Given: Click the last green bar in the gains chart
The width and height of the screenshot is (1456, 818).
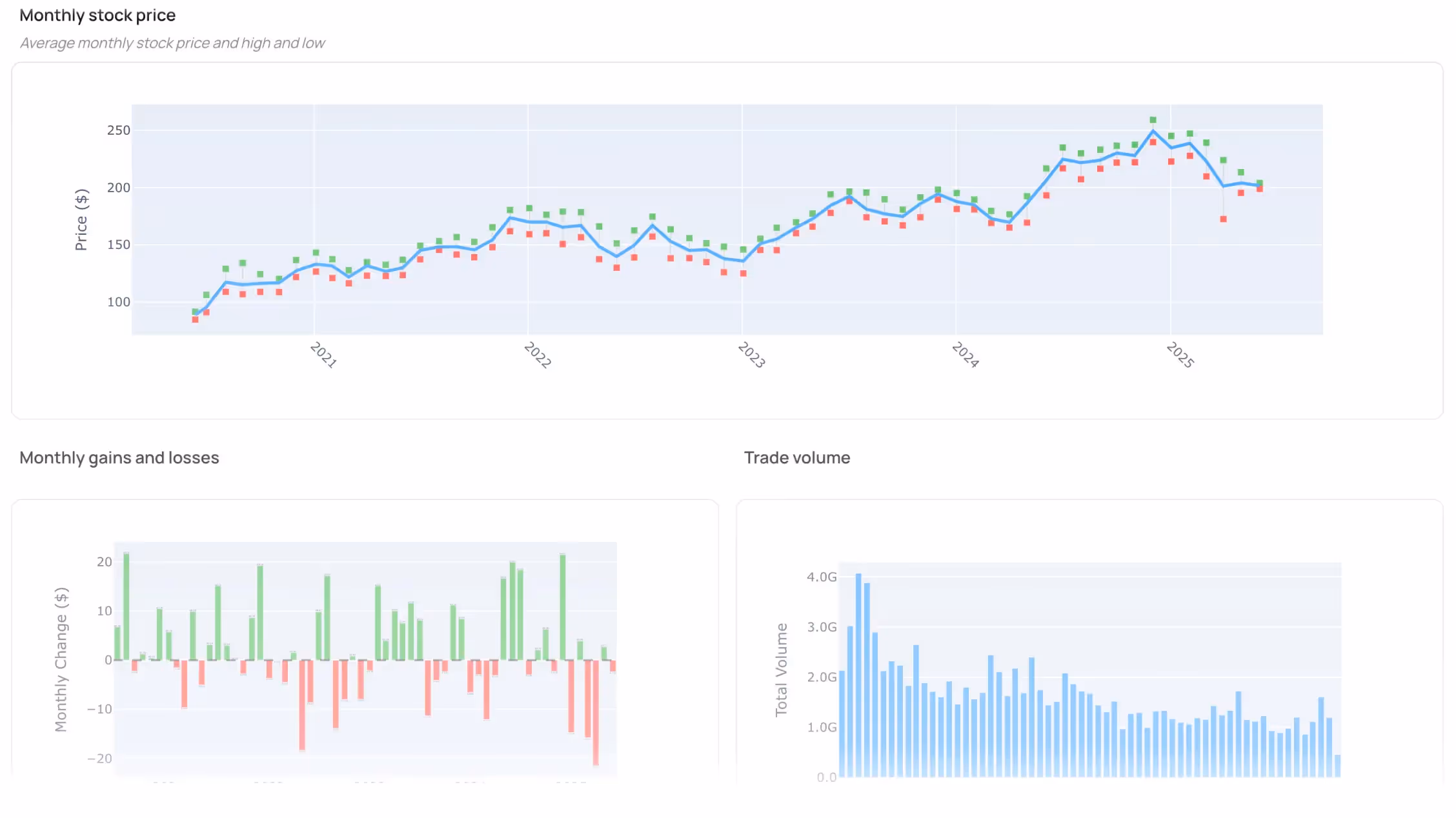Looking at the screenshot, I should [x=604, y=653].
